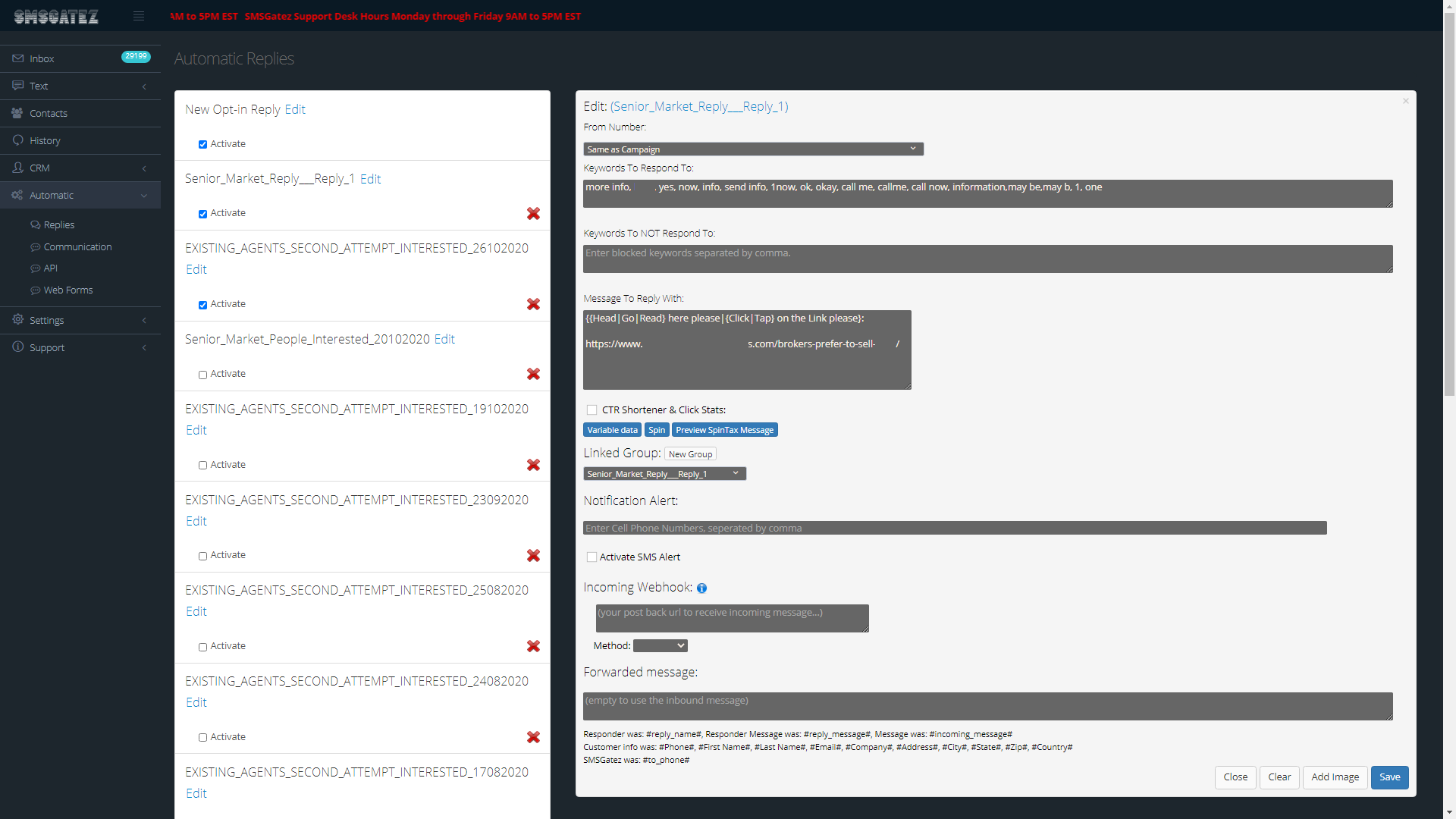This screenshot has width=1456, height=819.
Task: Click the History icon in sidebar
Action: [18, 140]
